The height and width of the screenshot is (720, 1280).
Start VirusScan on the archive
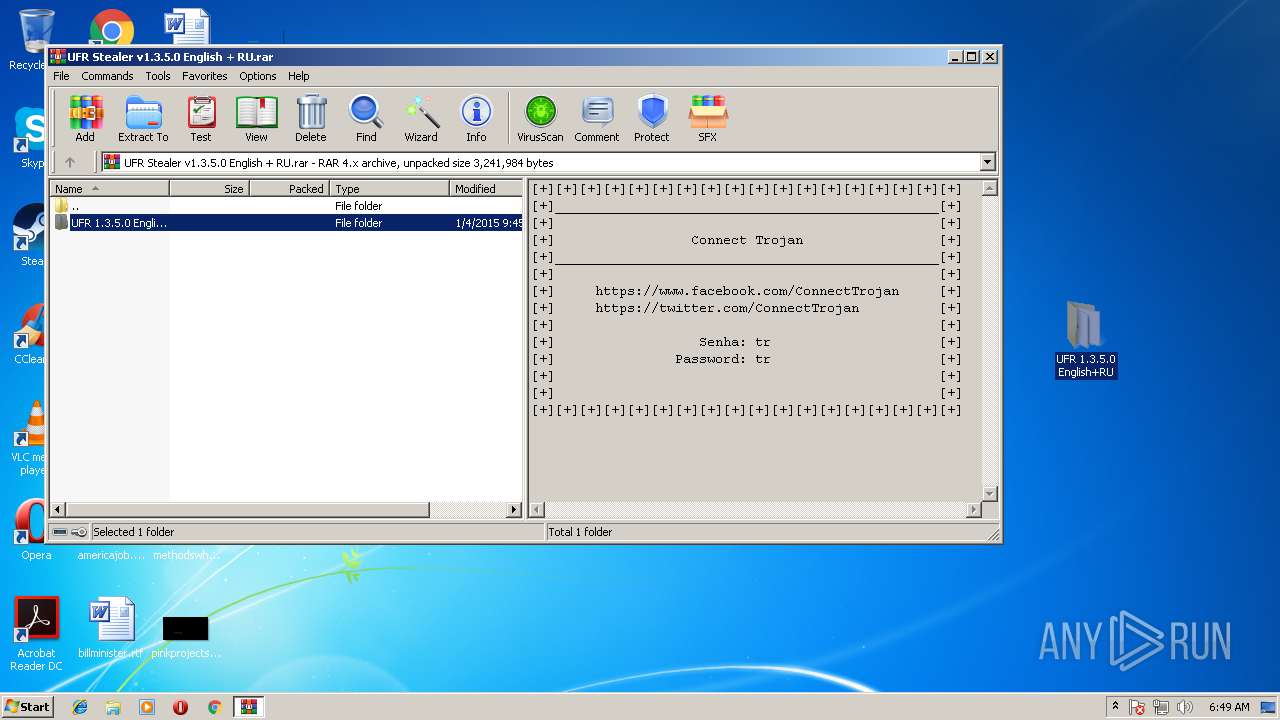(540, 119)
